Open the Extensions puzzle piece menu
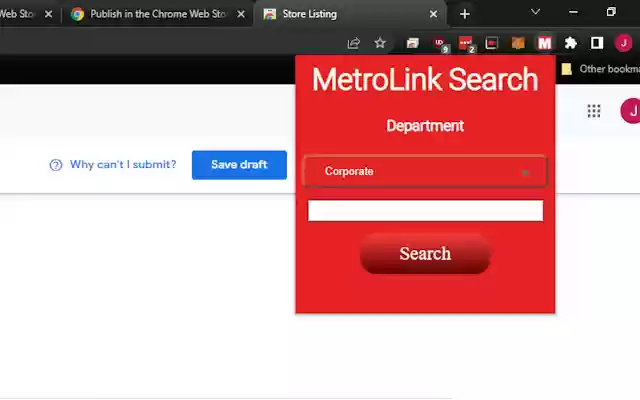Screen dimensions: 640x400 click(571, 43)
